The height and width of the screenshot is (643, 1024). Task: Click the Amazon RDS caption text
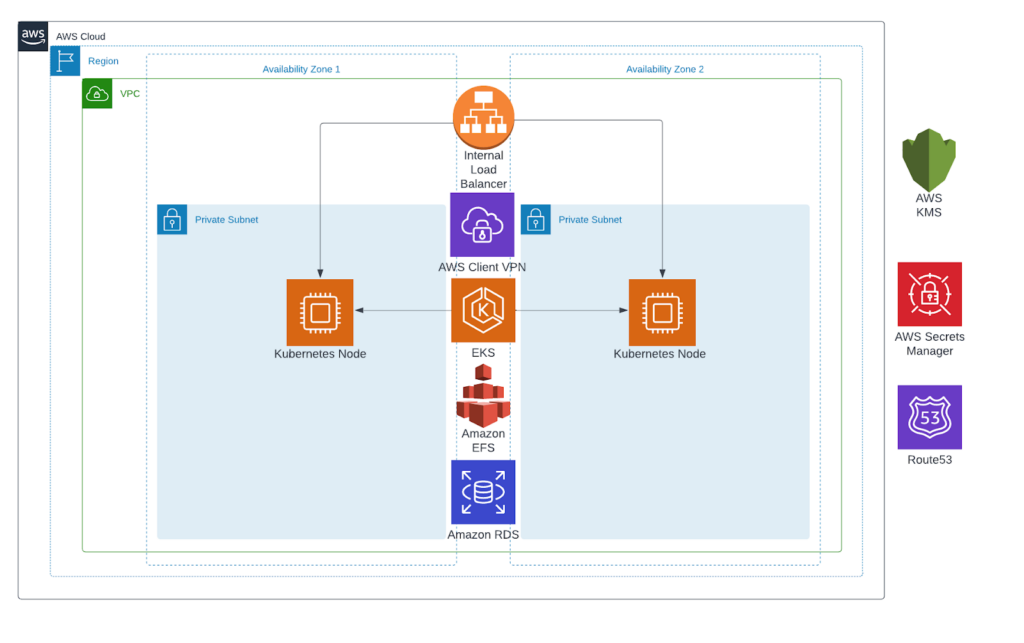click(483, 534)
